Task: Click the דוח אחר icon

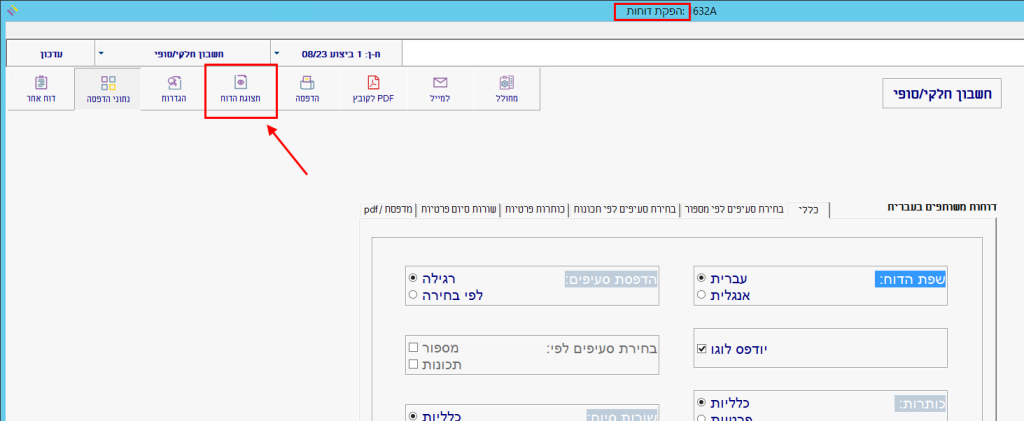Action: tap(40, 89)
